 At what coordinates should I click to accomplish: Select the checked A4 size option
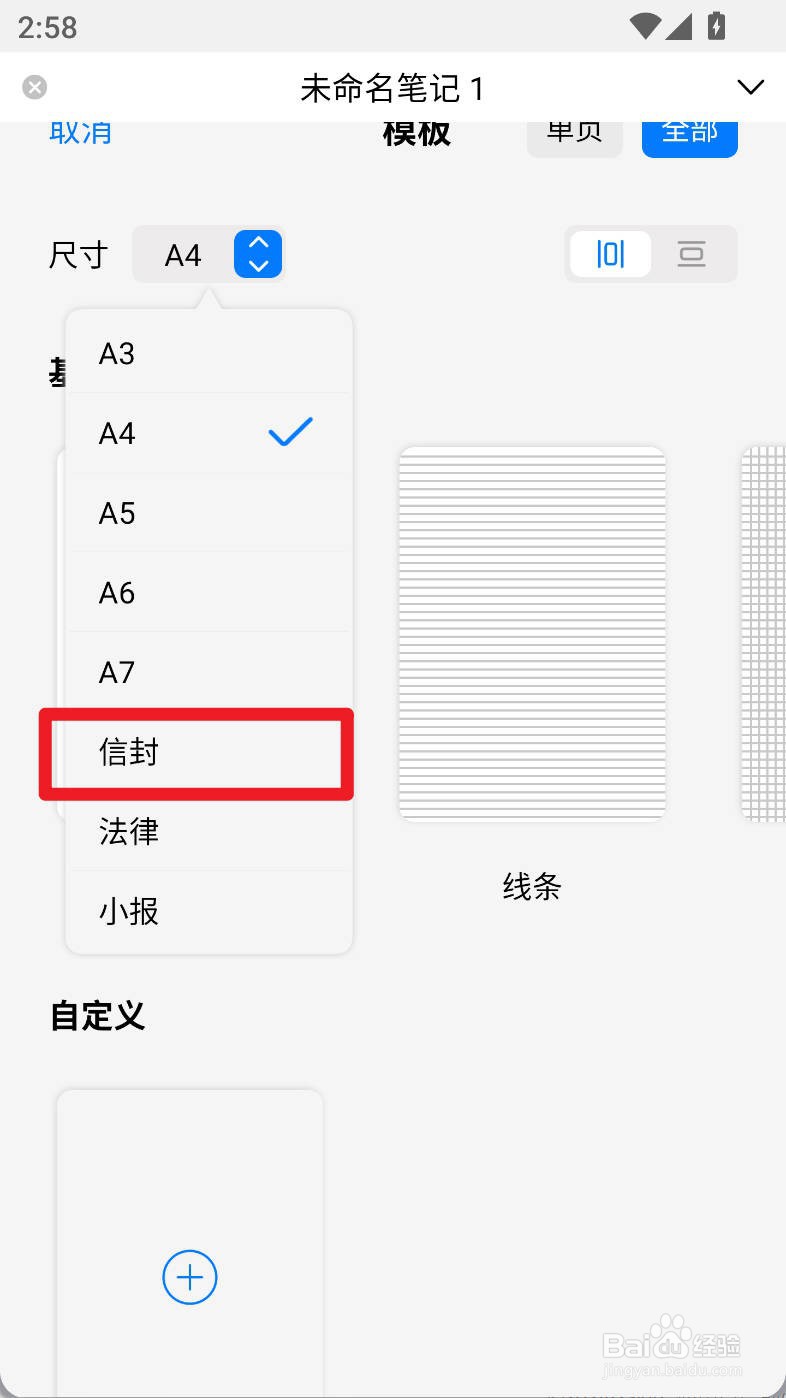pos(209,433)
